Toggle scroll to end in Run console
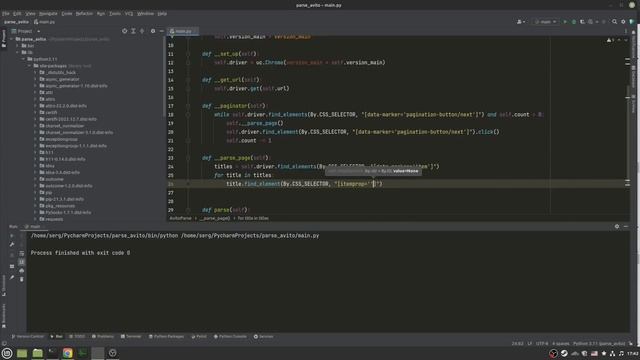 pos(22,262)
